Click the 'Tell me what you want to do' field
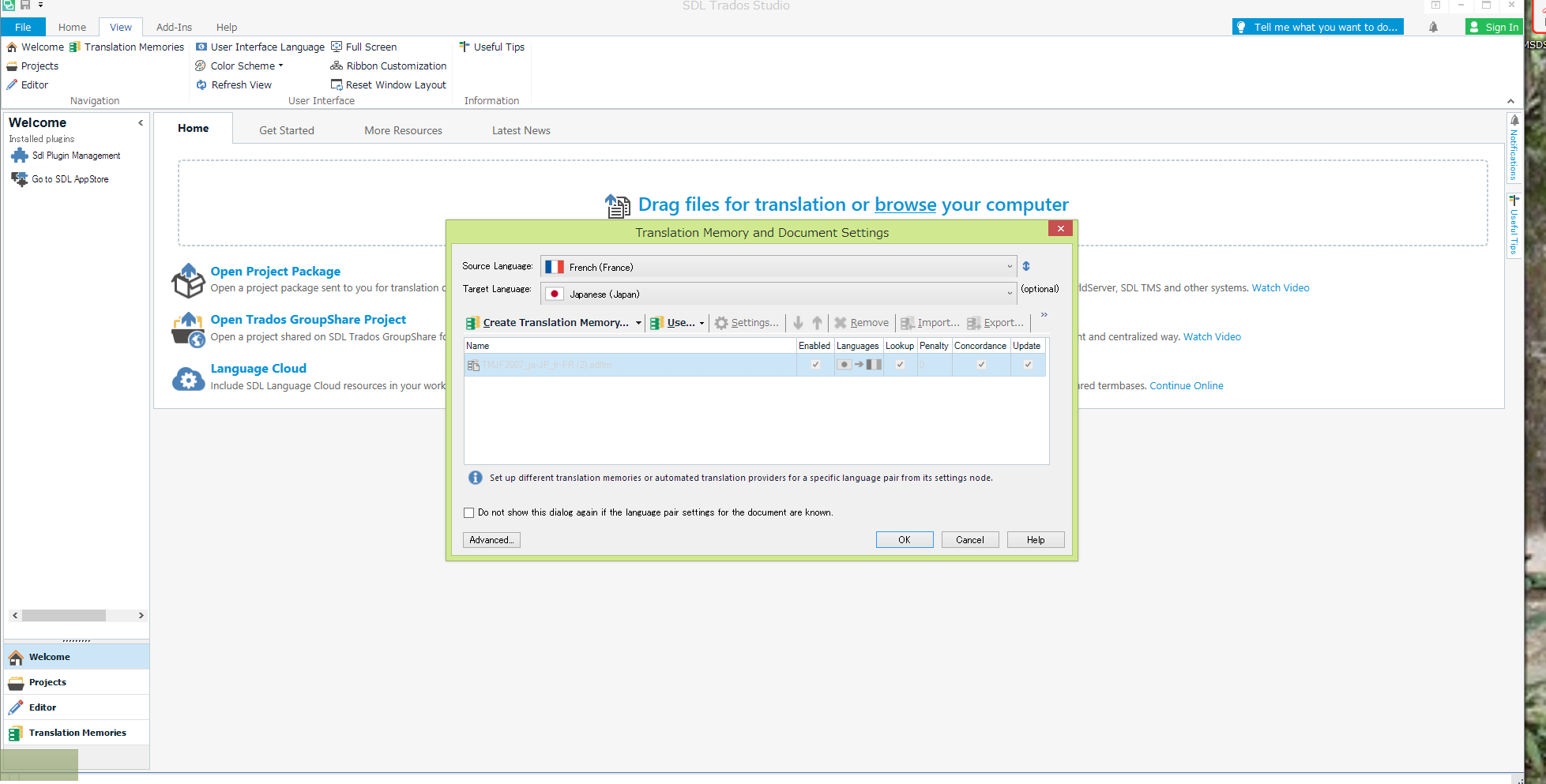Screen dimensions: 1546x784 coord(1318,27)
